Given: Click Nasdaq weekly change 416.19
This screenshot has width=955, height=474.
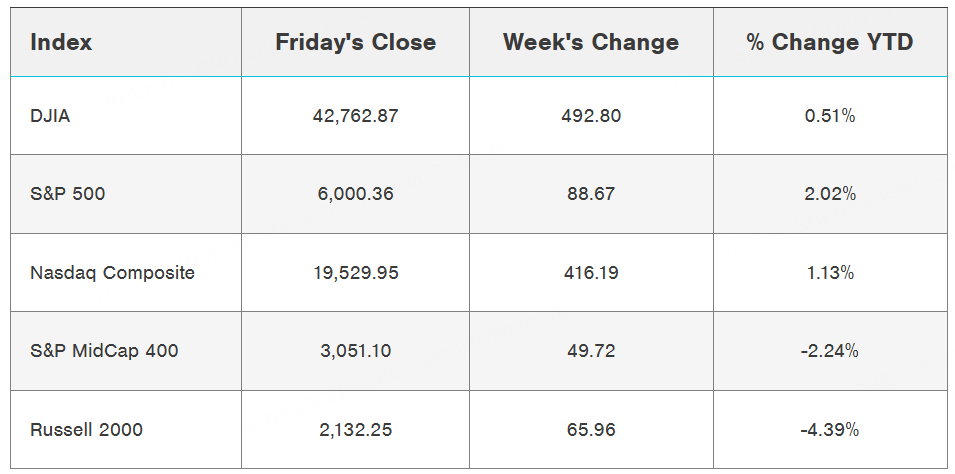Looking at the screenshot, I should pos(591,272).
